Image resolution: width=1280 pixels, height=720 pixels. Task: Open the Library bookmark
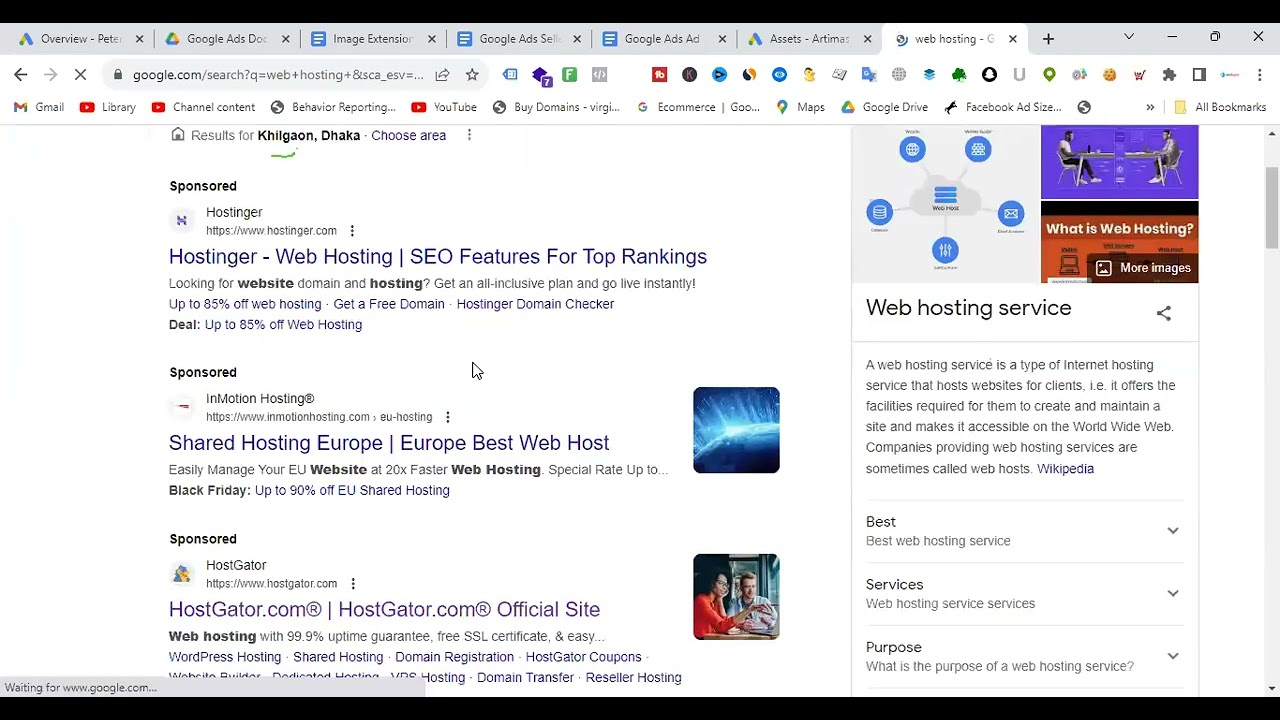[x=108, y=107]
